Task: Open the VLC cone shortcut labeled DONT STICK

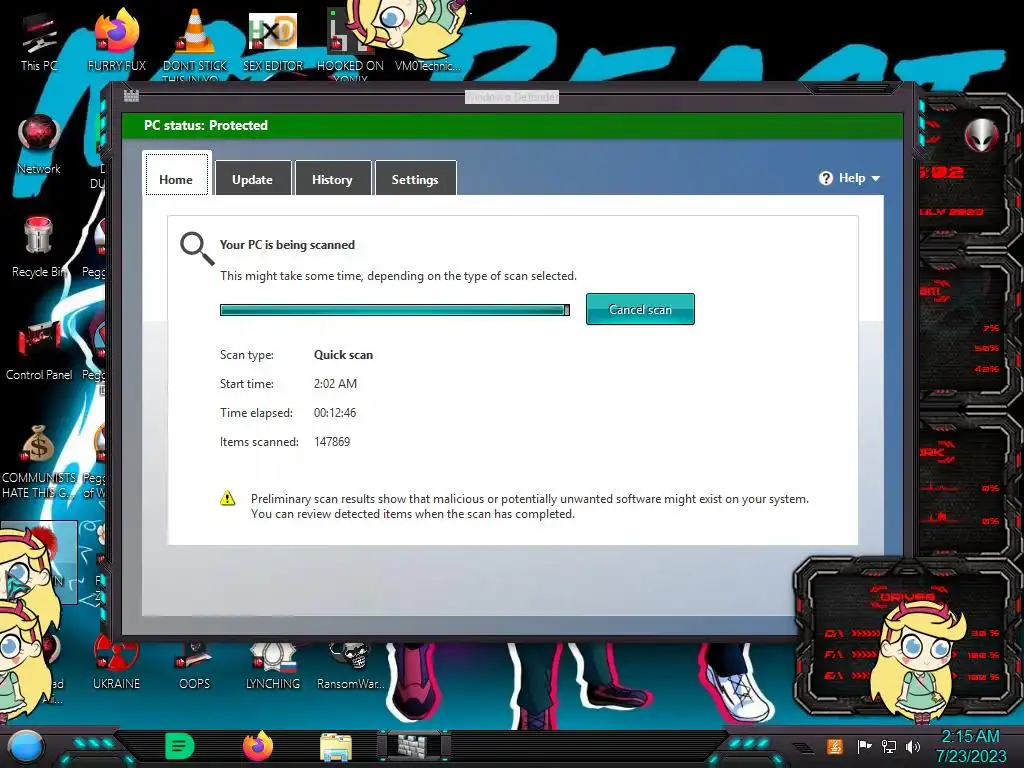Action: (x=195, y=44)
